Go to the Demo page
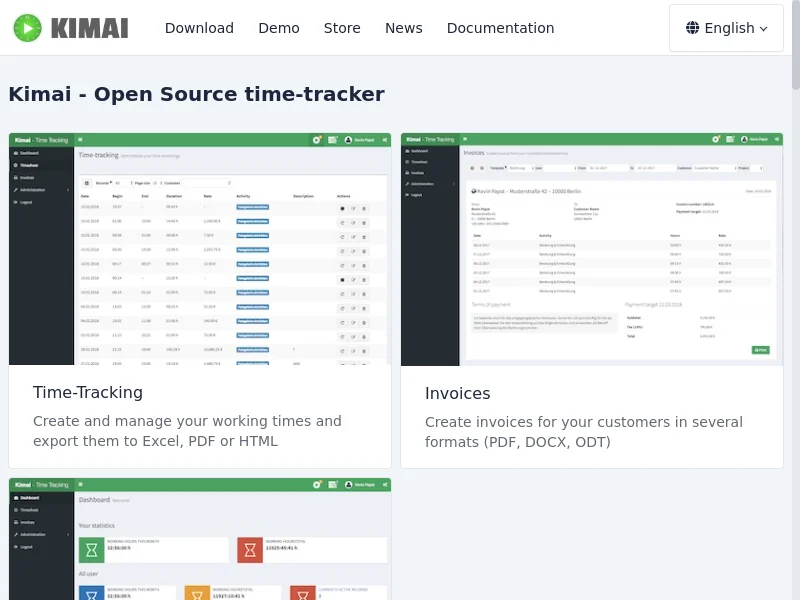 coord(279,28)
